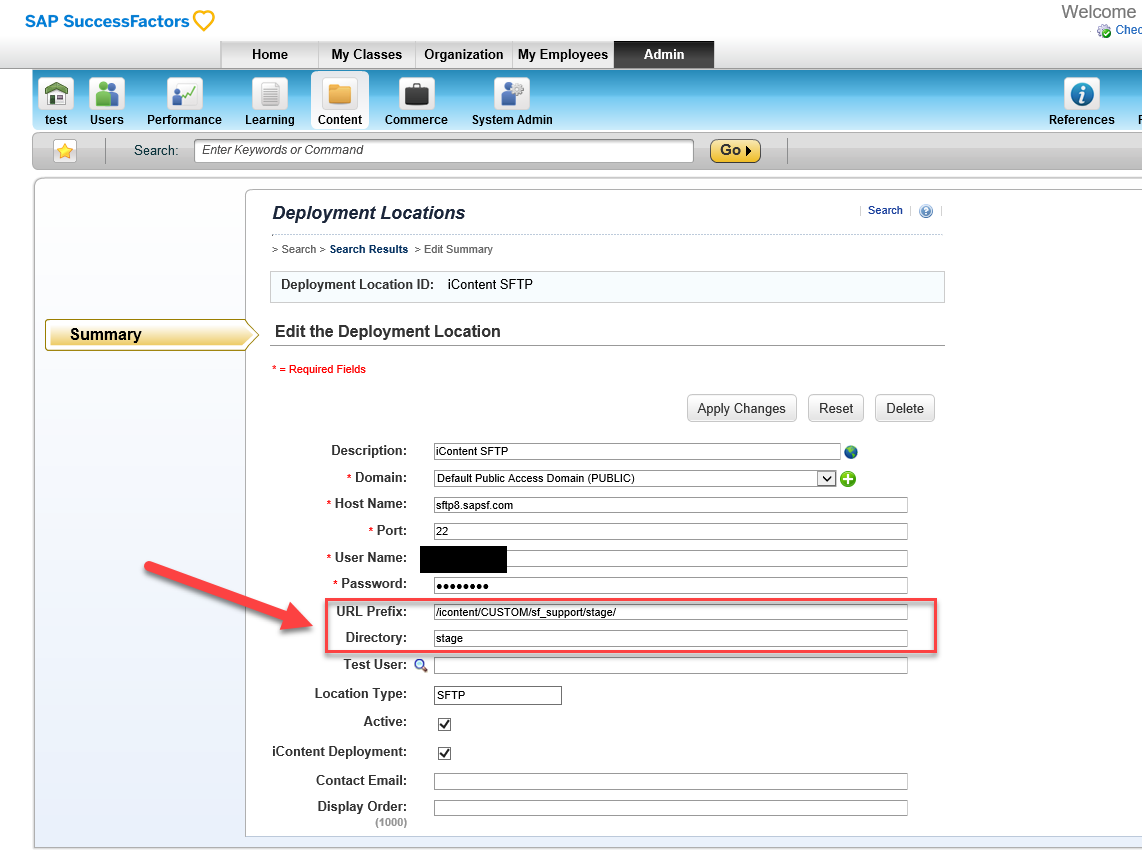Click the User Name input field
The height and width of the screenshot is (855, 1142).
[671, 559]
